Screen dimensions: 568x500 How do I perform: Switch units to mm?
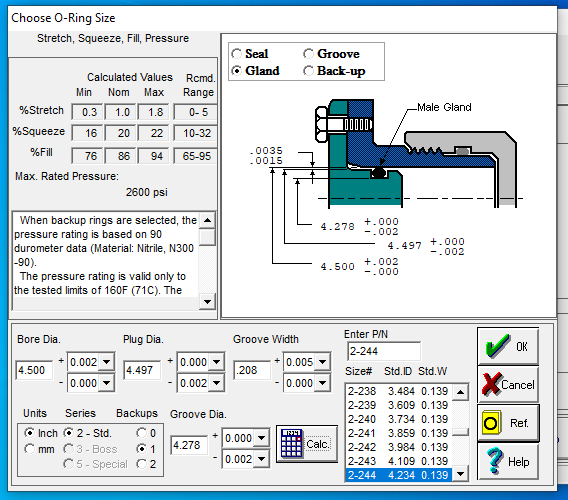(x=29, y=449)
